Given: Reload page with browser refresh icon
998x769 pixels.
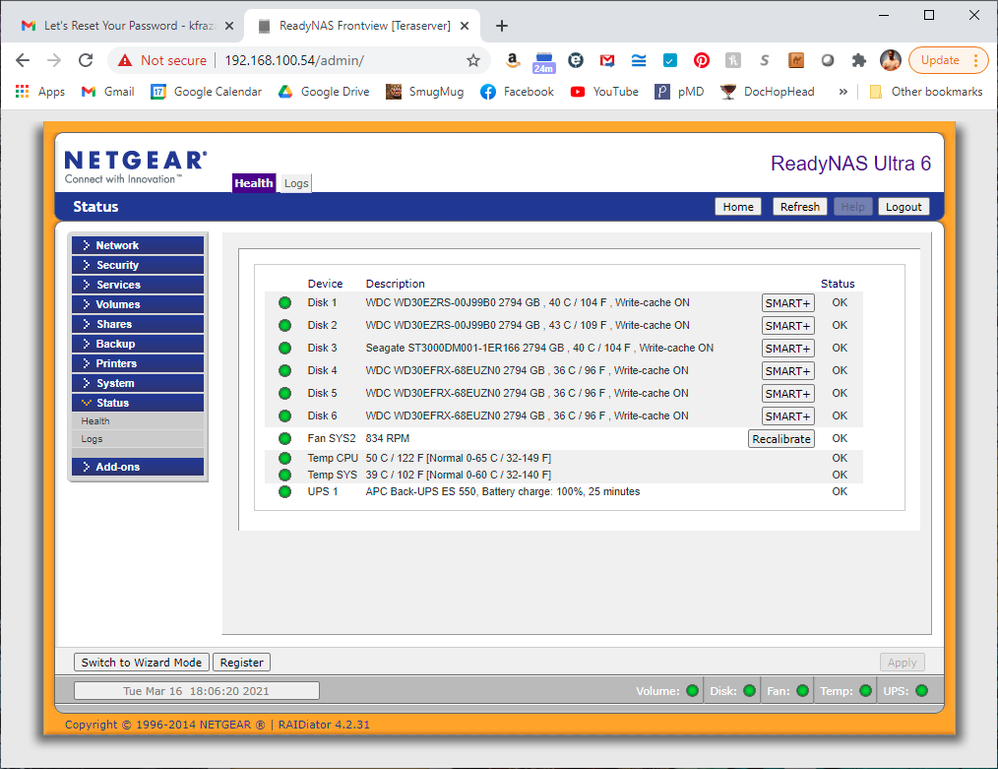Looking at the screenshot, I should 86,60.
